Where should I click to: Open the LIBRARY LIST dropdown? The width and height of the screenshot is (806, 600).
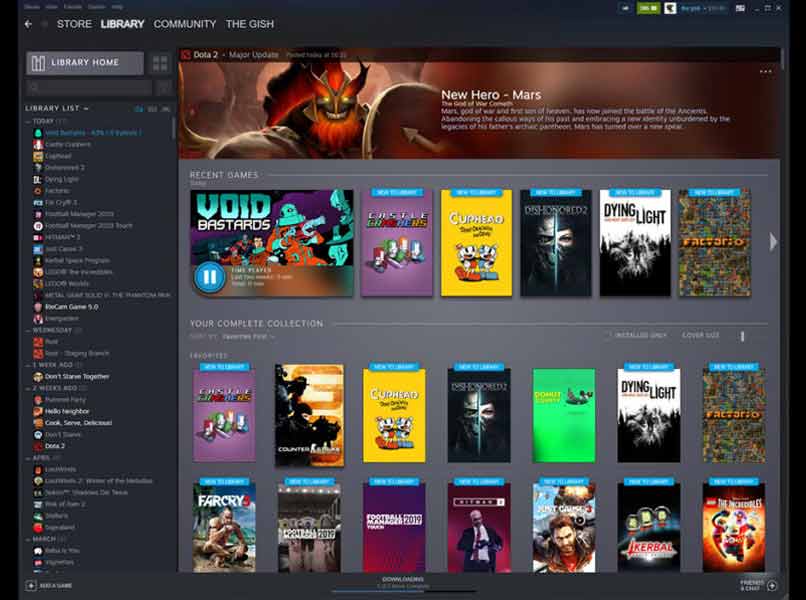57,108
